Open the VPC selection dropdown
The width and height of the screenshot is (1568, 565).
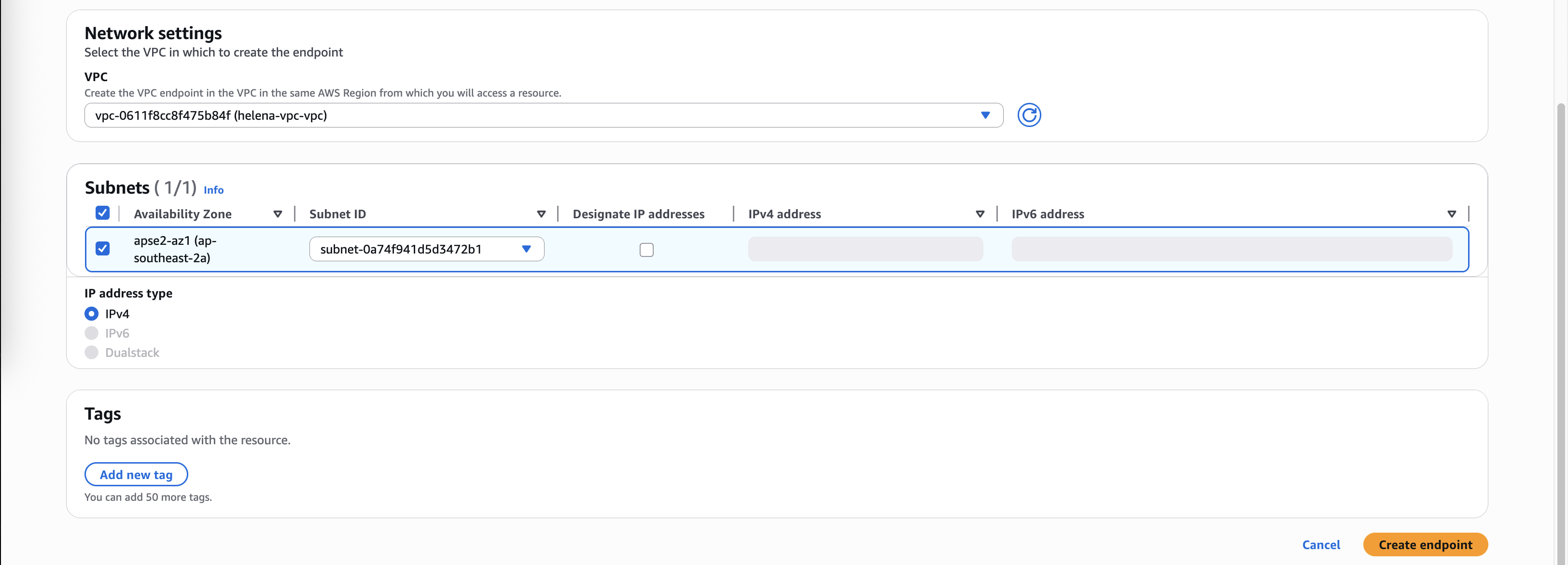tap(543, 115)
